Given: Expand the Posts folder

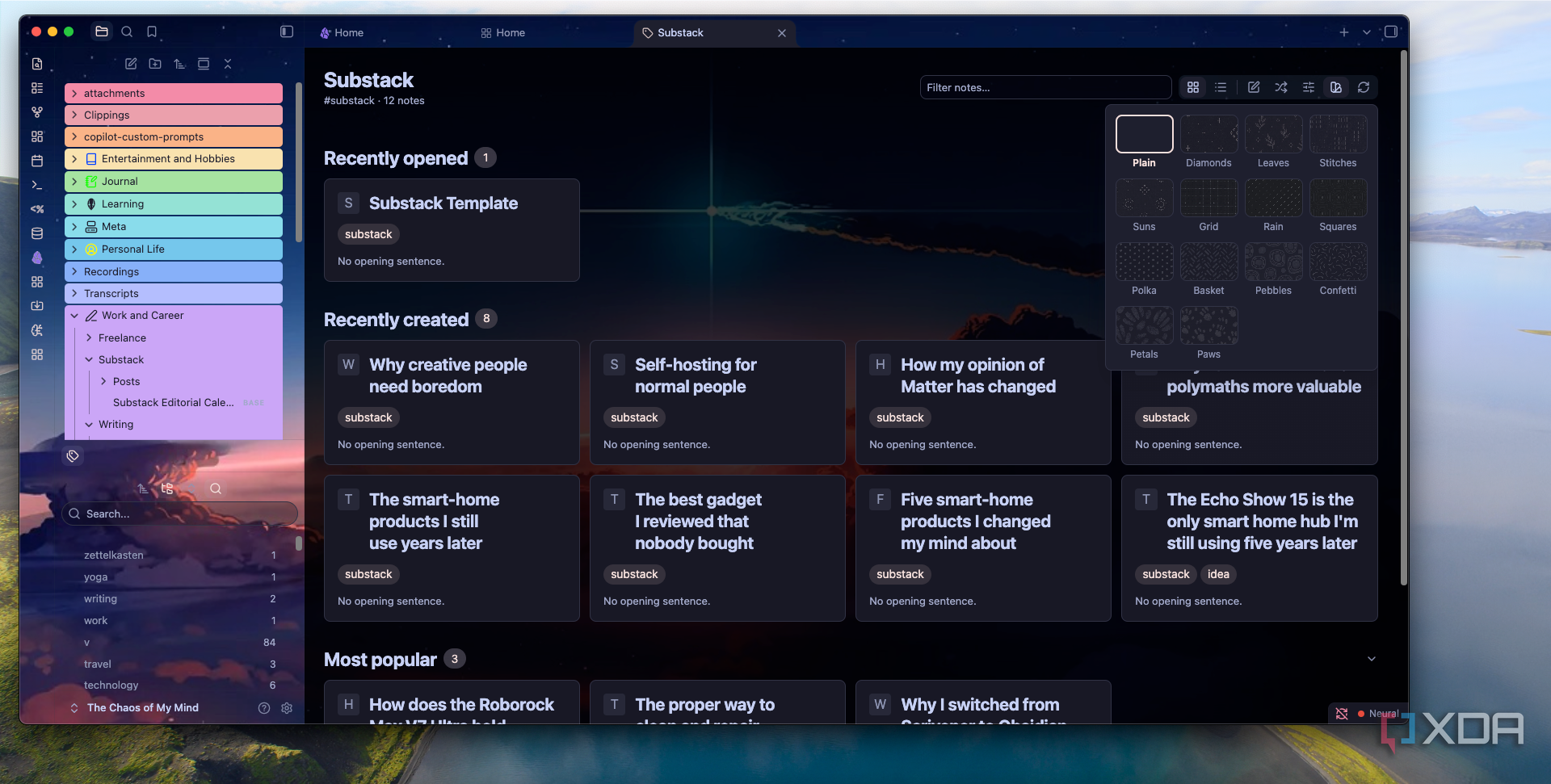Looking at the screenshot, I should [103, 382].
